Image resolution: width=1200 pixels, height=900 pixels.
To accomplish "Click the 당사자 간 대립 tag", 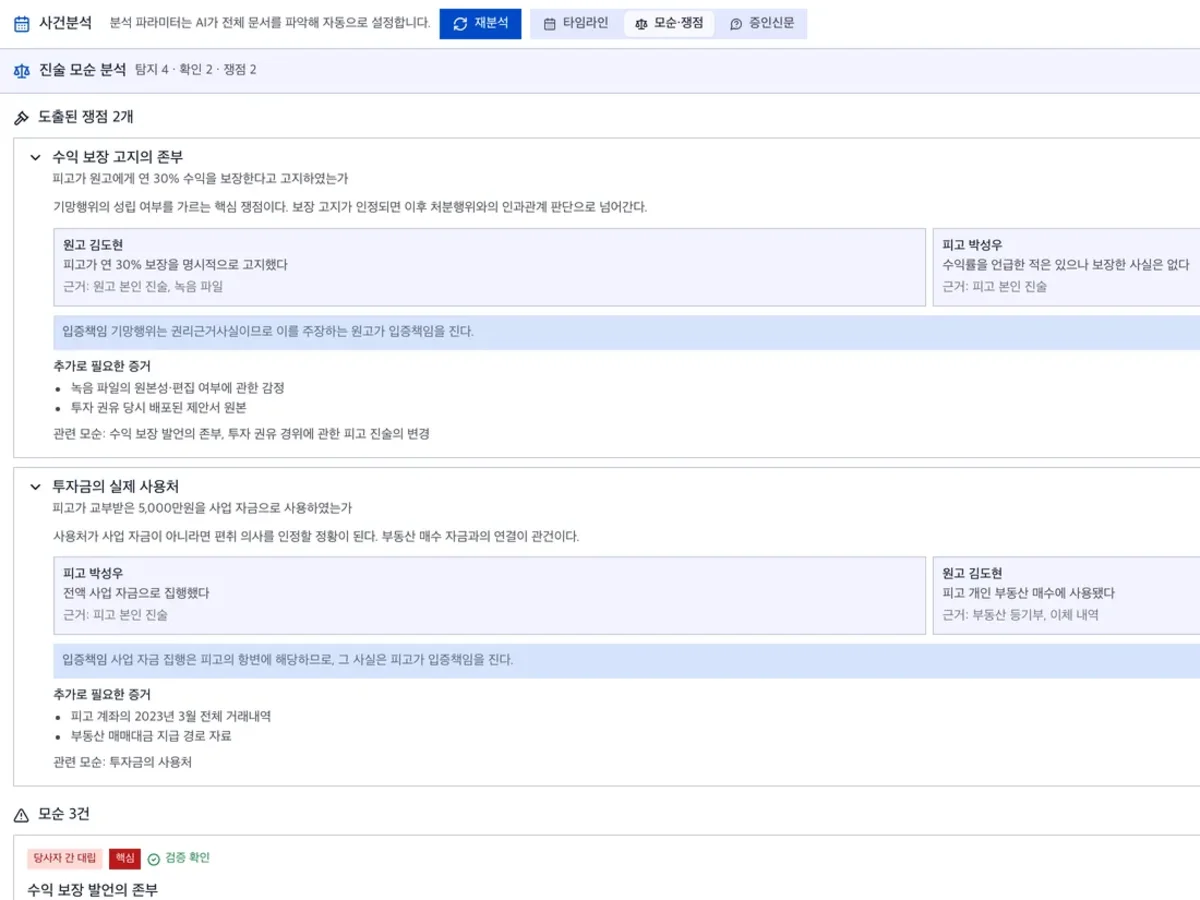I will 65,858.
